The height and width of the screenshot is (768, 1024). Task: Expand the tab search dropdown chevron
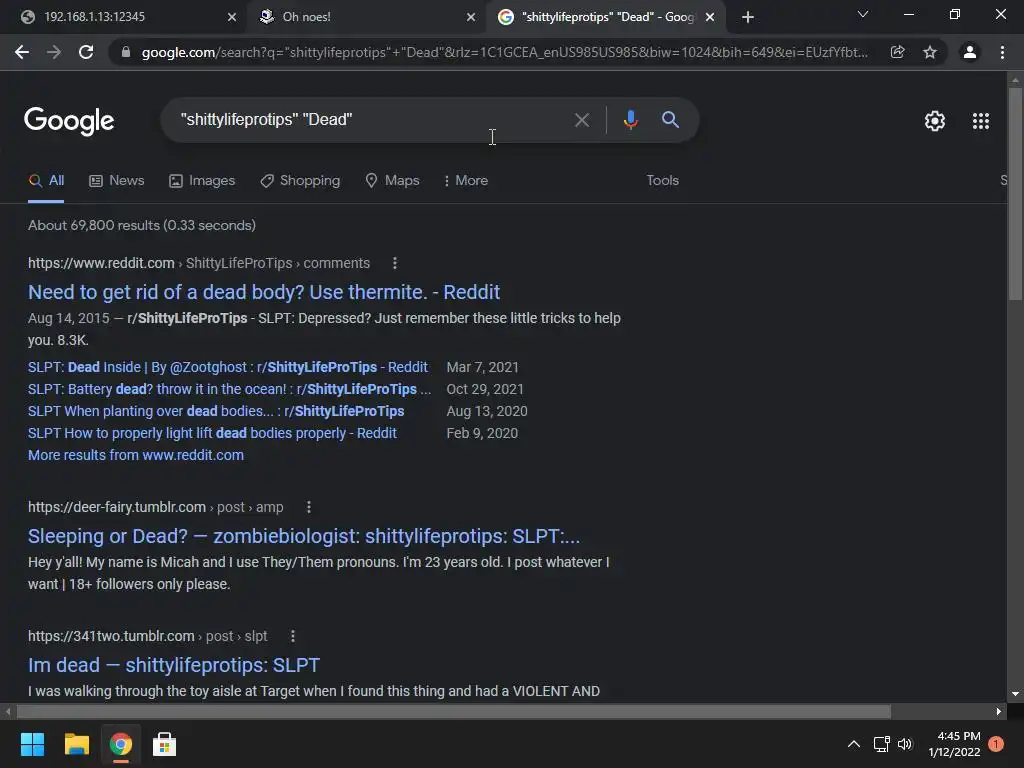click(863, 14)
